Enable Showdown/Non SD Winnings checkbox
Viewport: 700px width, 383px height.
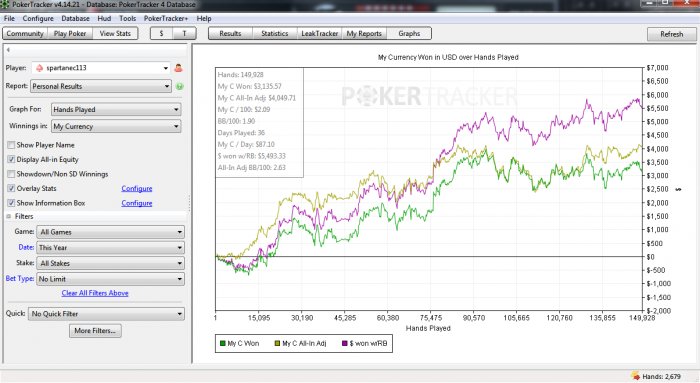[11, 174]
